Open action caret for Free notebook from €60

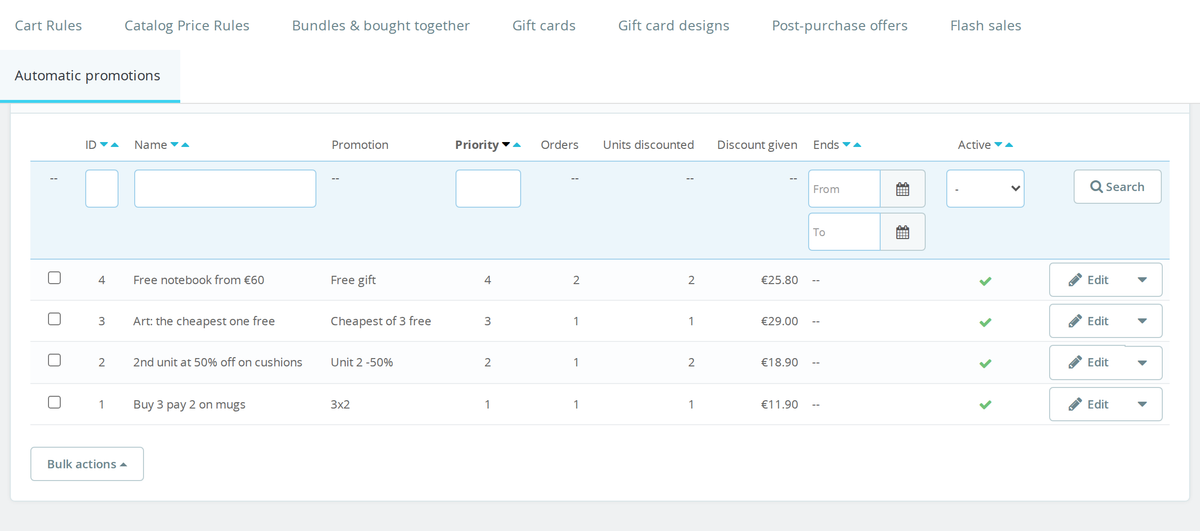click(x=1142, y=280)
